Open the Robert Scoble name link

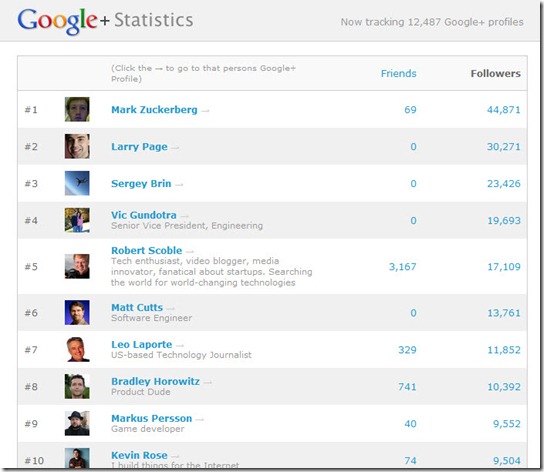coord(146,250)
